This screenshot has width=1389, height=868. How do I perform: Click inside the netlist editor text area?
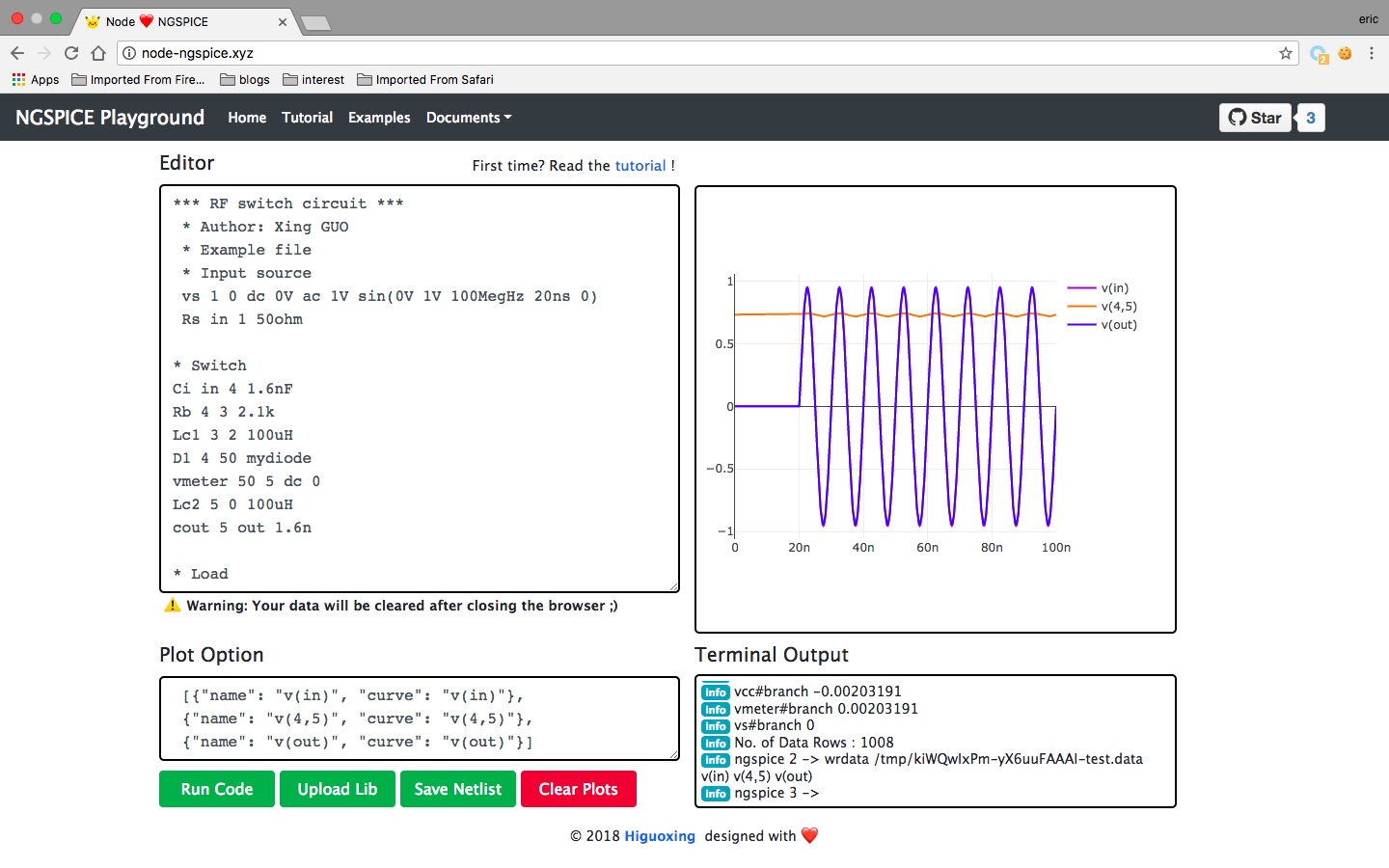(x=420, y=389)
